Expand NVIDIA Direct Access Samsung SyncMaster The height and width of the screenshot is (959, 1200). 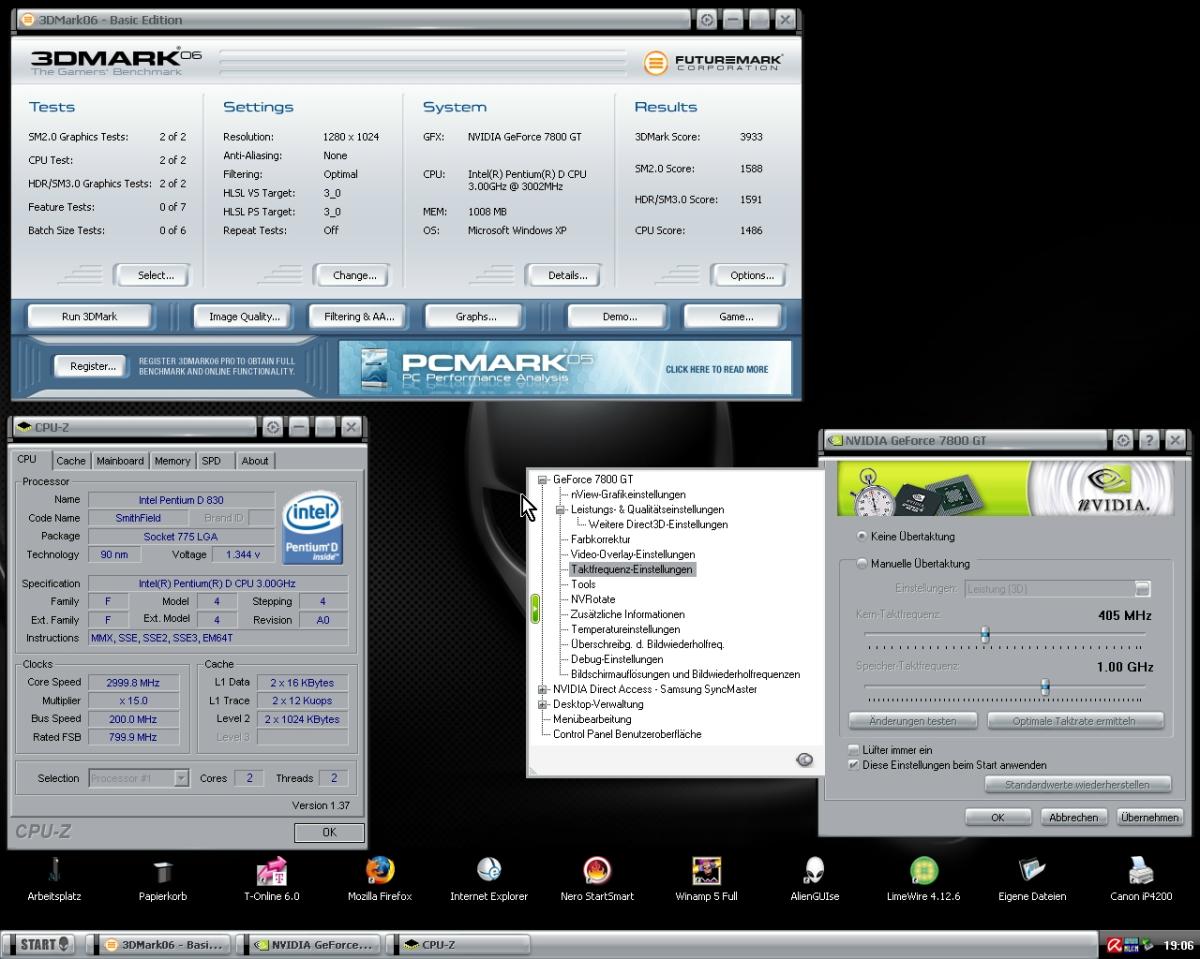point(543,689)
